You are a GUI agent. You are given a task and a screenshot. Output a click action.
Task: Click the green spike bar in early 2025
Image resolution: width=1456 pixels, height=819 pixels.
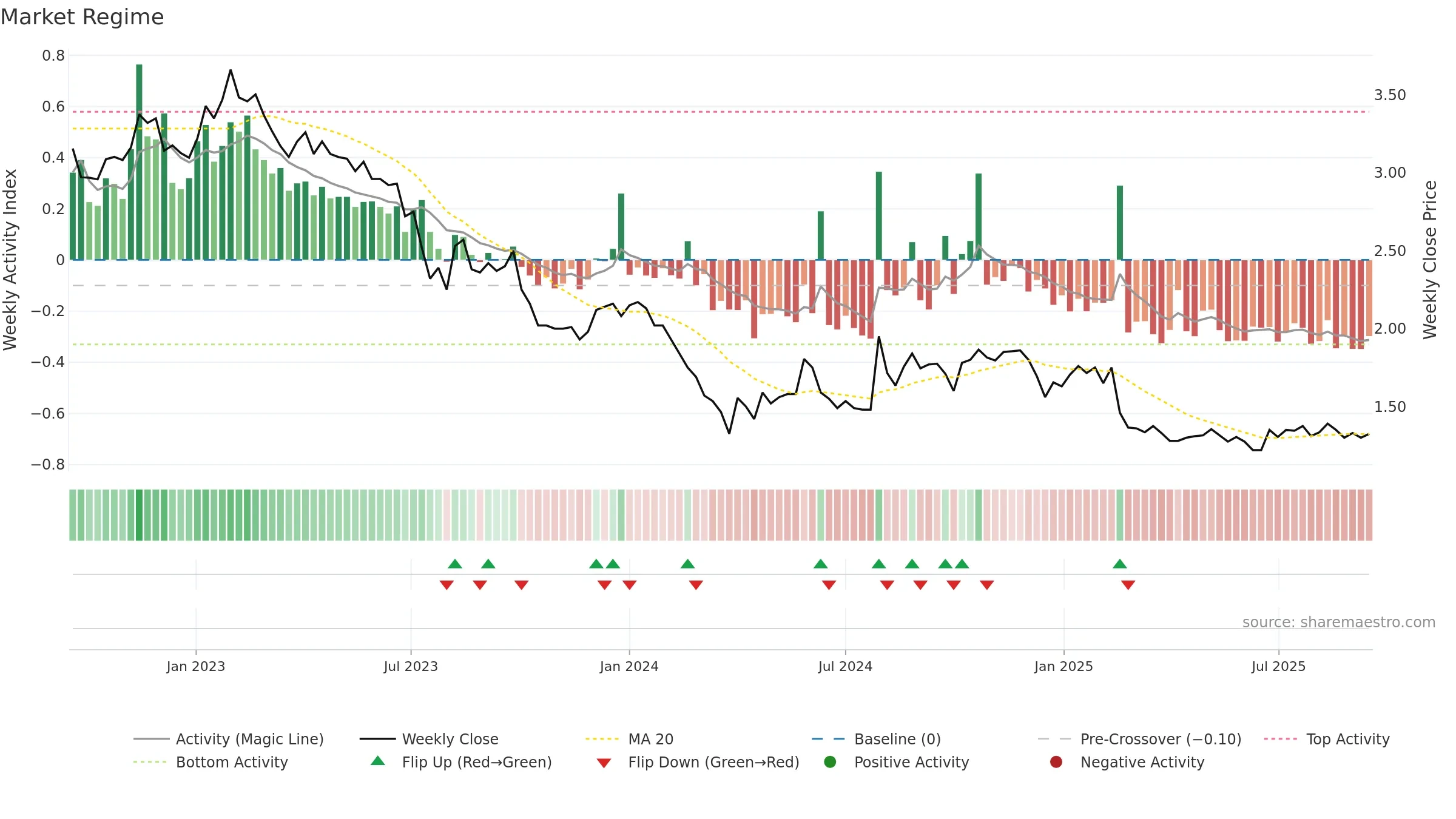[1120, 223]
